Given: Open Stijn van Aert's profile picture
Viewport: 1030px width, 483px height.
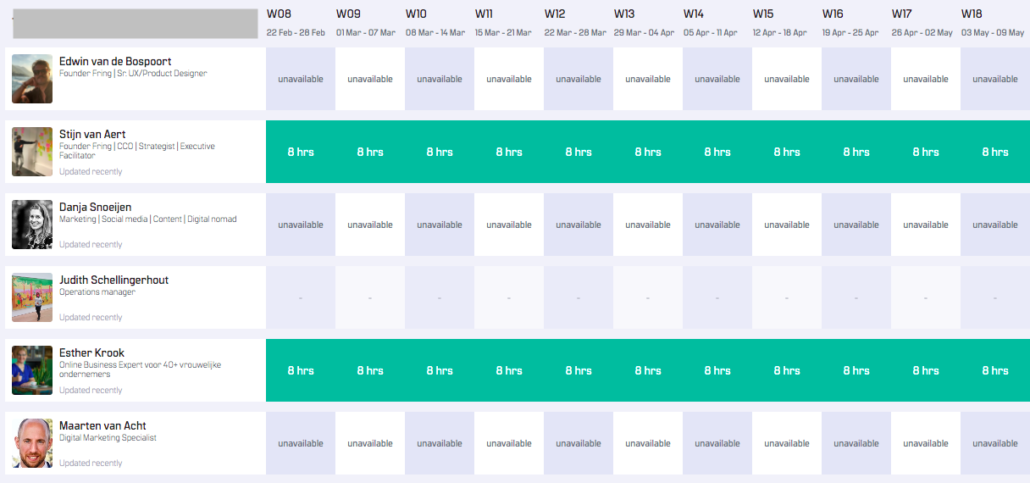Looking at the screenshot, I should pos(32,152).
